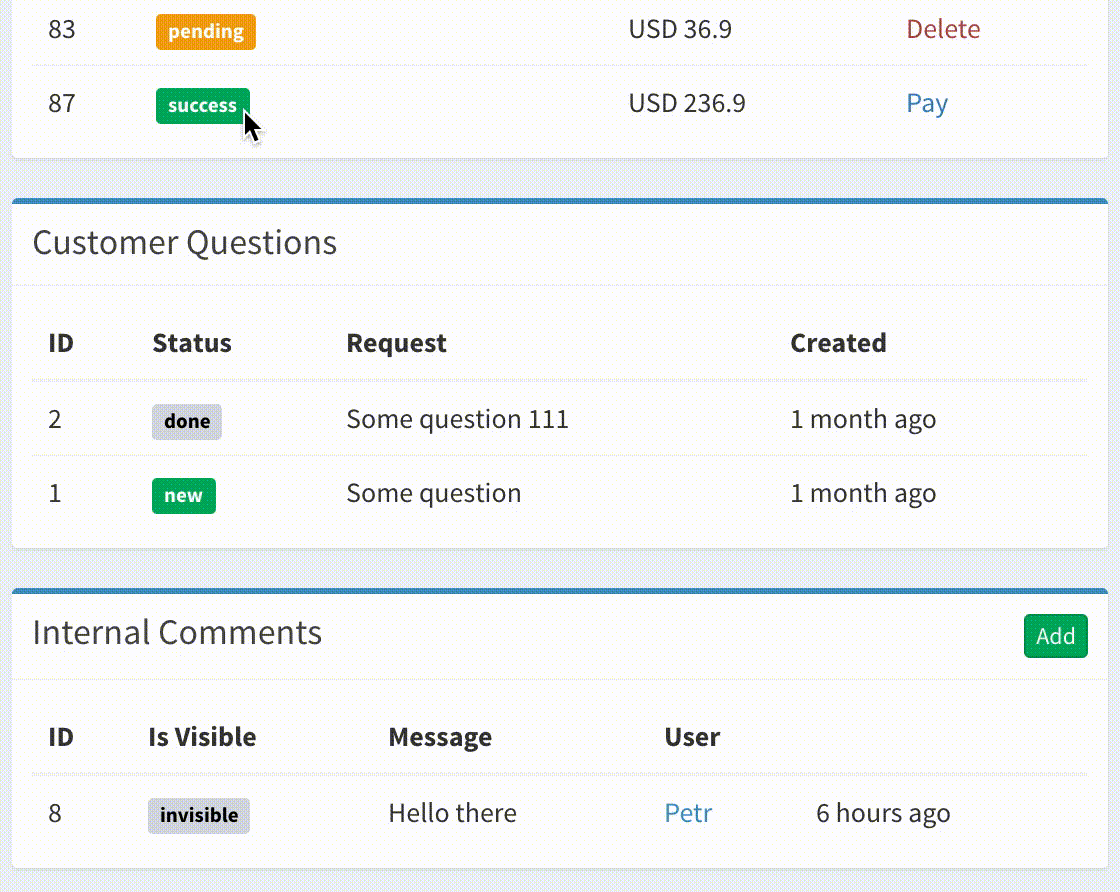Open the Is Visible column sorting
This screenshot has width=1120, height=892.
pyautogui.click(x=199, y=737)
